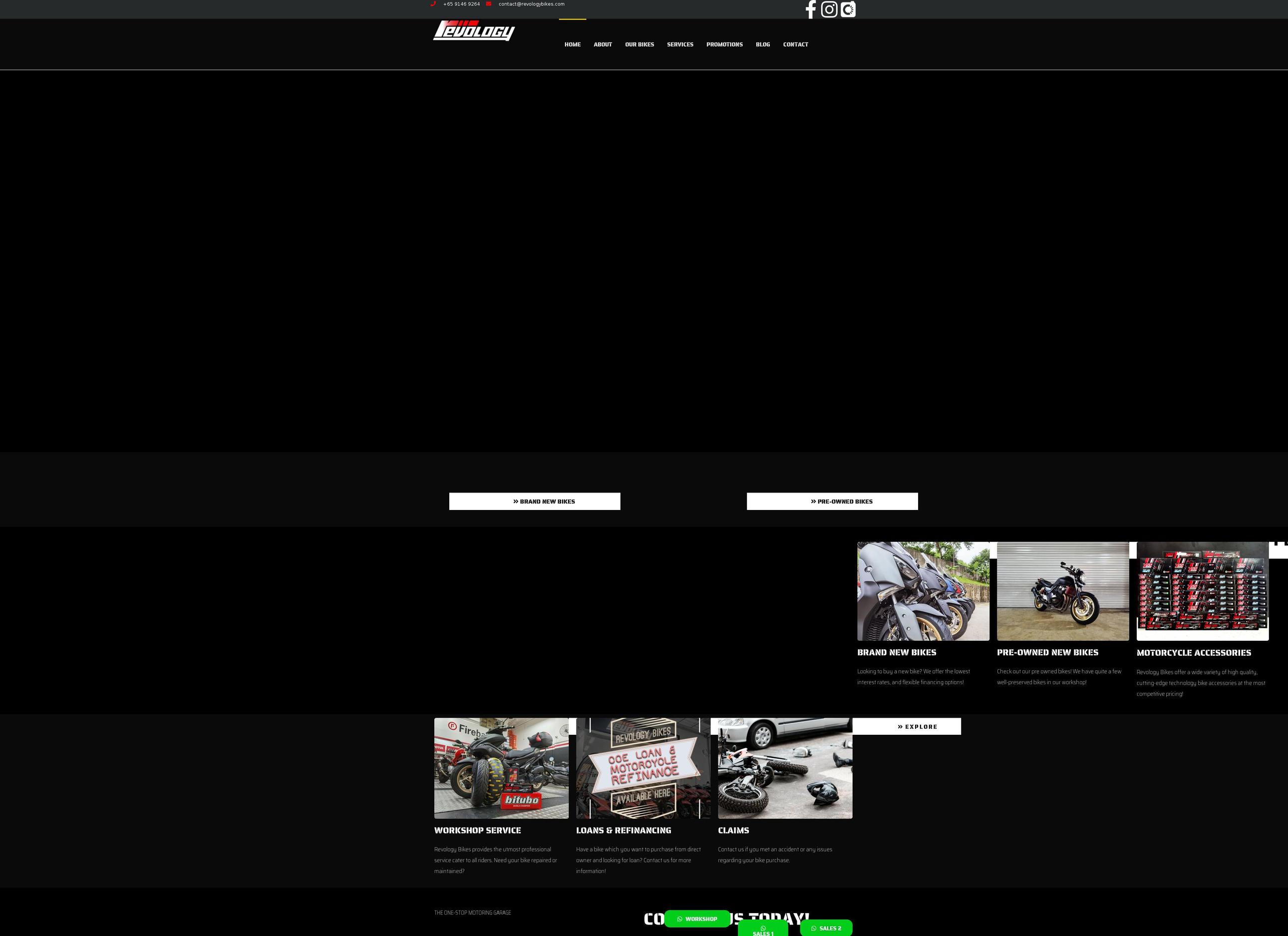
Task: Click the red phone icon in top bar
Action: click(x=433, y=4)
